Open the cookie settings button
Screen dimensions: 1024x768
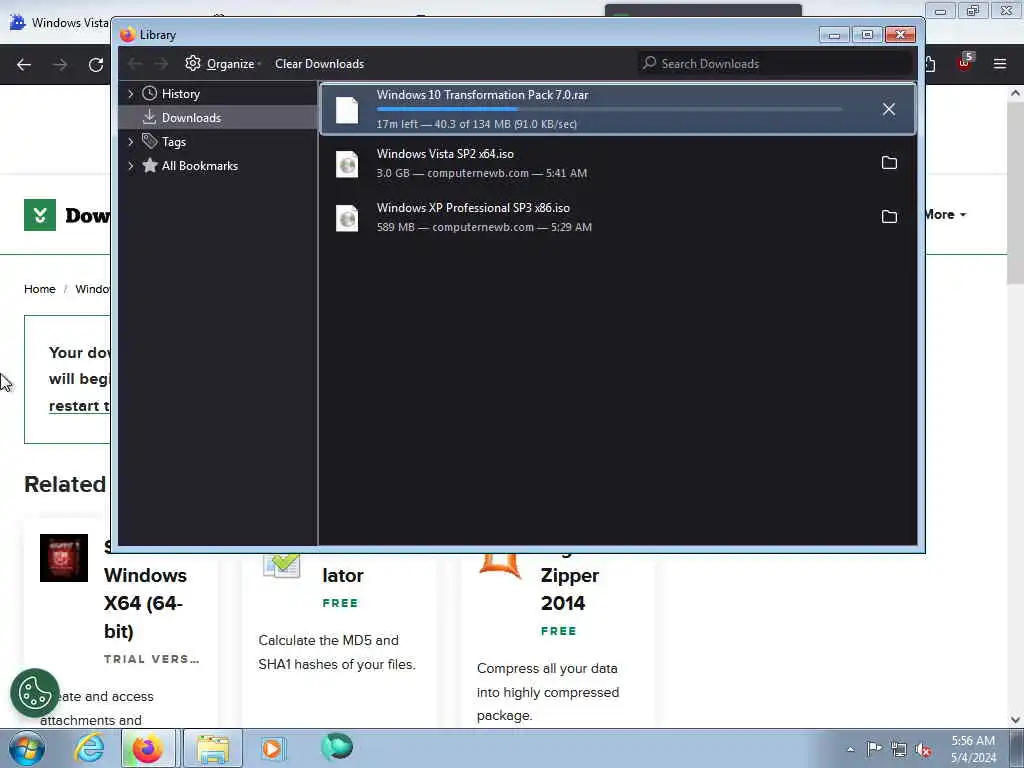pyautogui.click(x=35, y=693)
